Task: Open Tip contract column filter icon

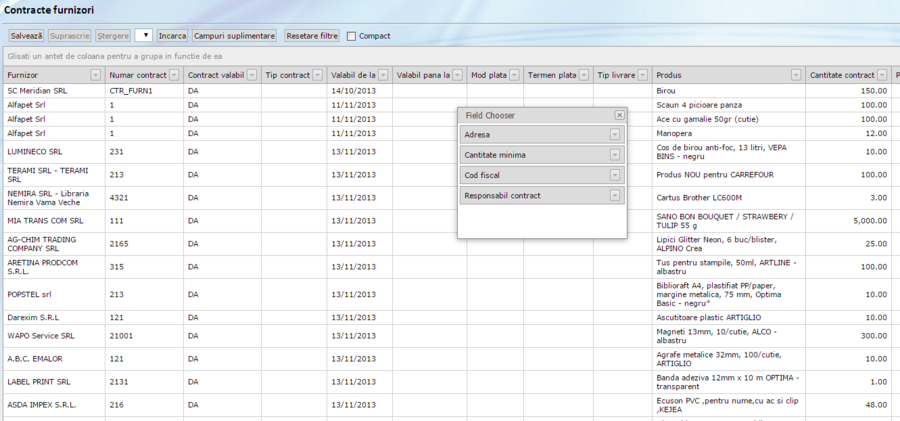Action: point(317,75)
